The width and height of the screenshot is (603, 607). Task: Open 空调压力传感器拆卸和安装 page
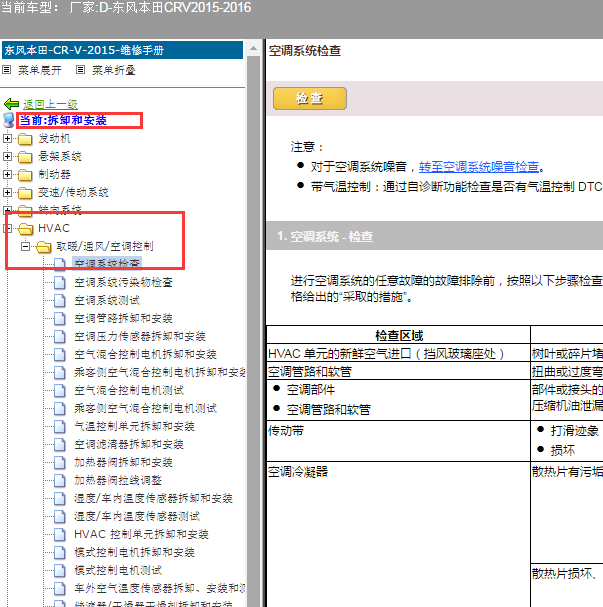point(140,336)
